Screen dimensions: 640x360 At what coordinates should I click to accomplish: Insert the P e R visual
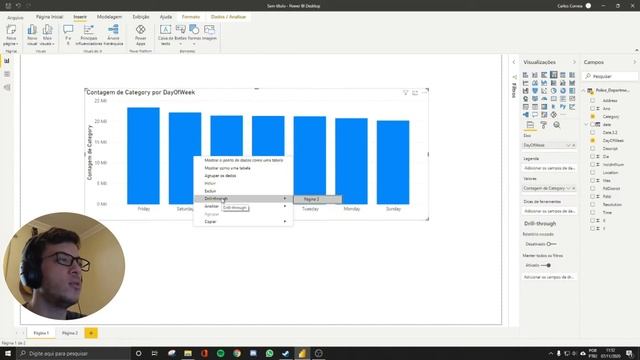point(68,35)
